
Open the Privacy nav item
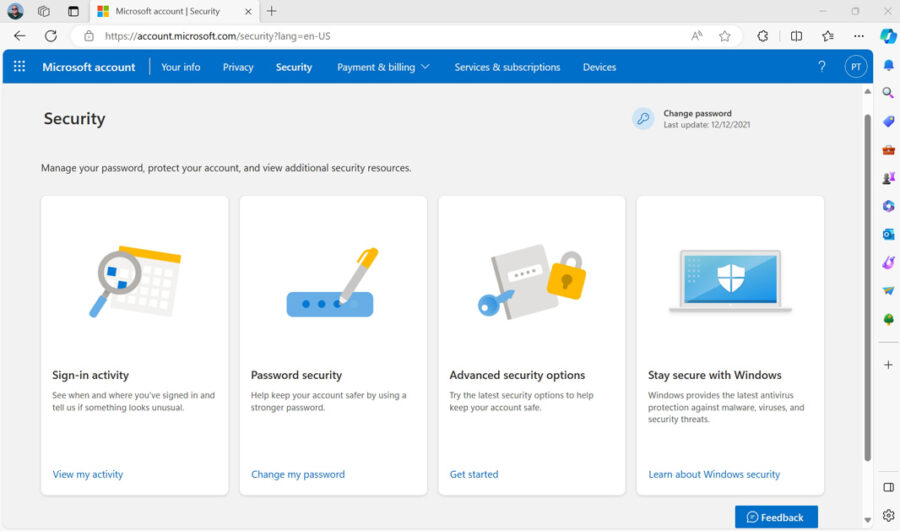pyautogui.click(x=238, y=67)
